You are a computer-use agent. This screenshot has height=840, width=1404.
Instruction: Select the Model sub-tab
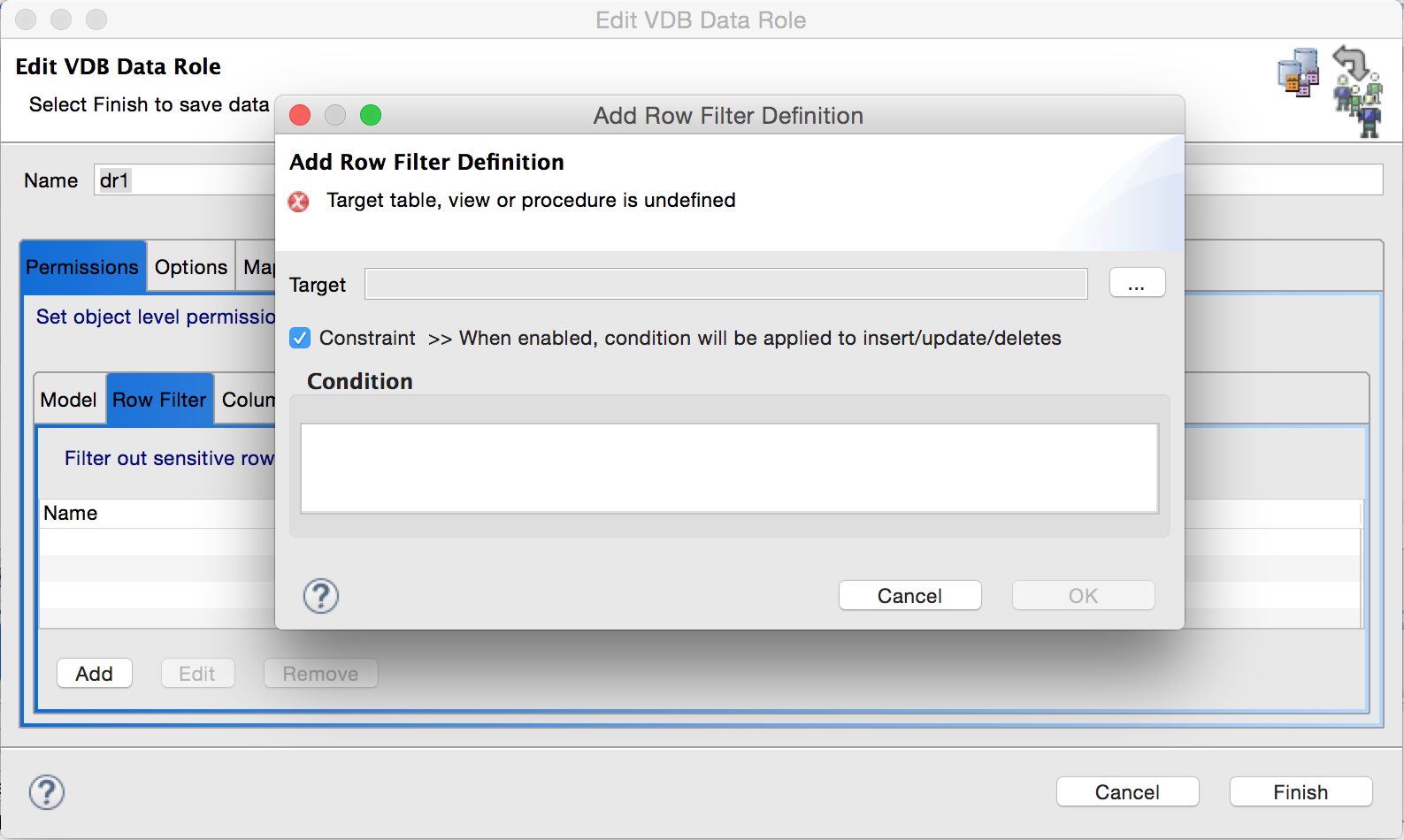click(x=69, y=400)
